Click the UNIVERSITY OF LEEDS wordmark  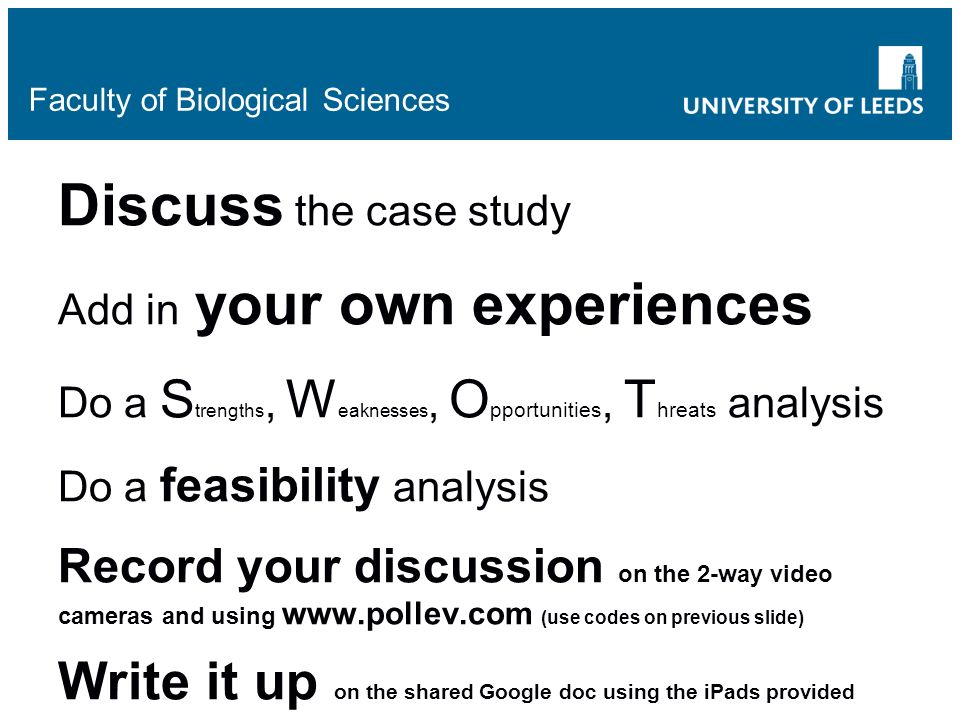pos(803,106)
